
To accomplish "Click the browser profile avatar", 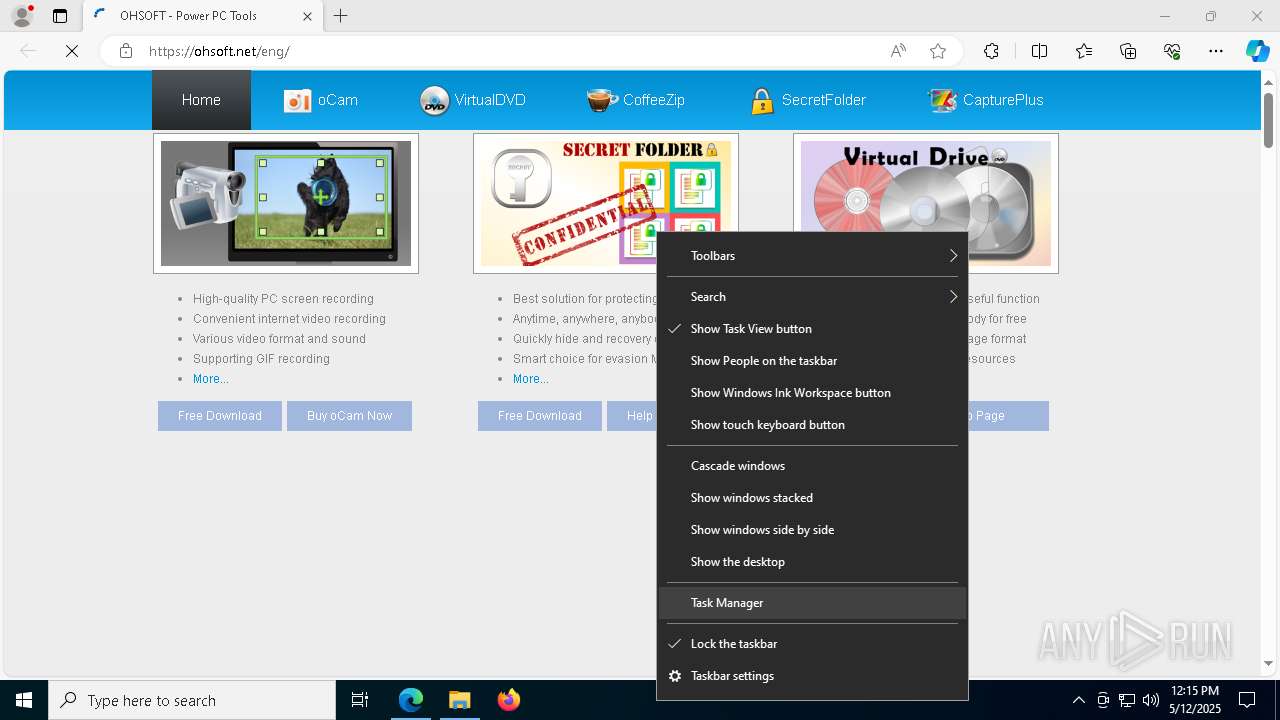I will coord(22,16).
